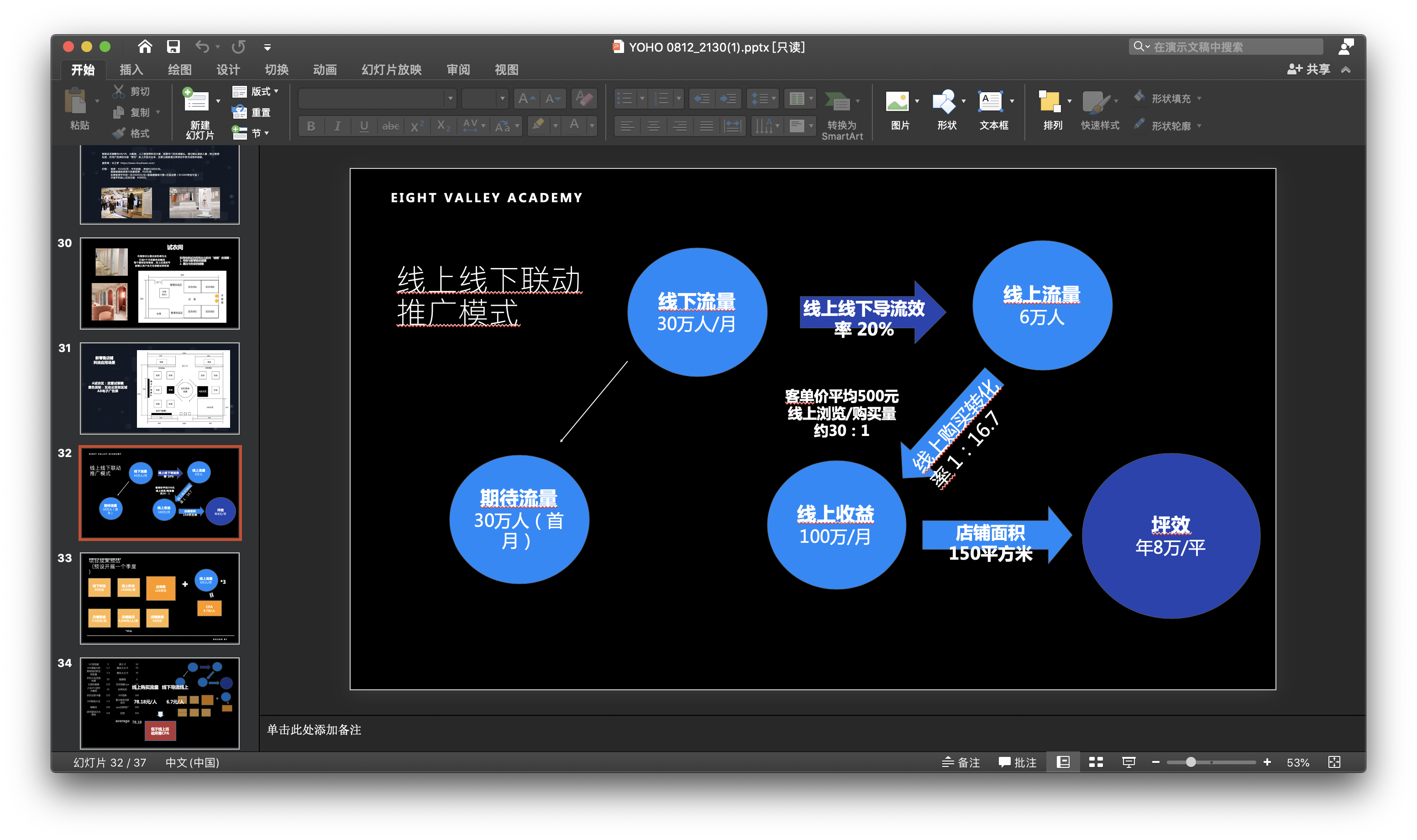Click 重置 to reset the slide
The width and height of the screenshot is (1417, 840).
pyautogui.click(x=251, y=112)
